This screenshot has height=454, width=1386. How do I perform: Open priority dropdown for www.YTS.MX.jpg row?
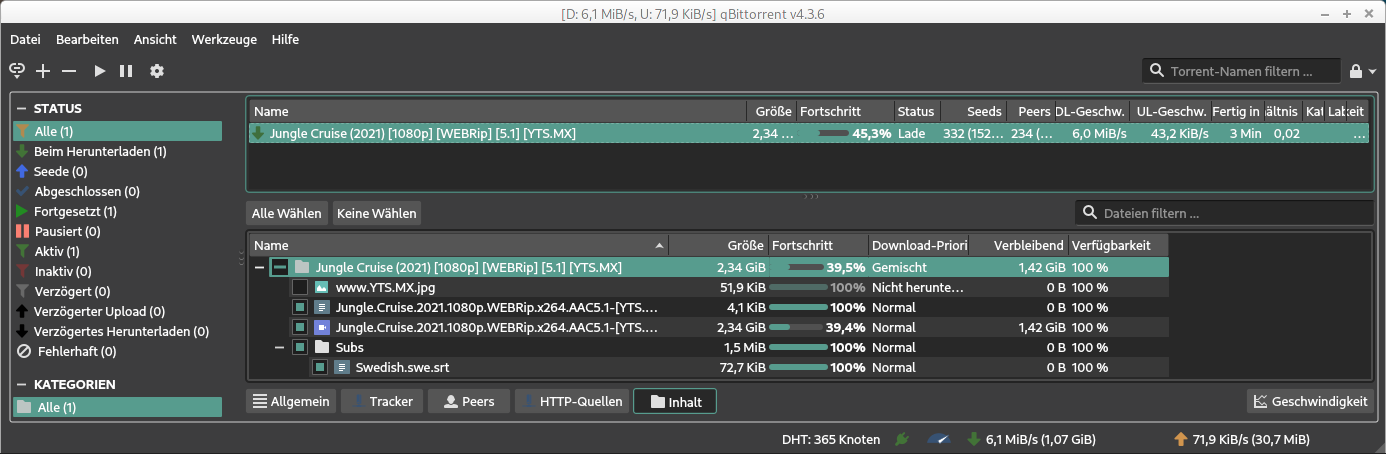click(919, 287)
